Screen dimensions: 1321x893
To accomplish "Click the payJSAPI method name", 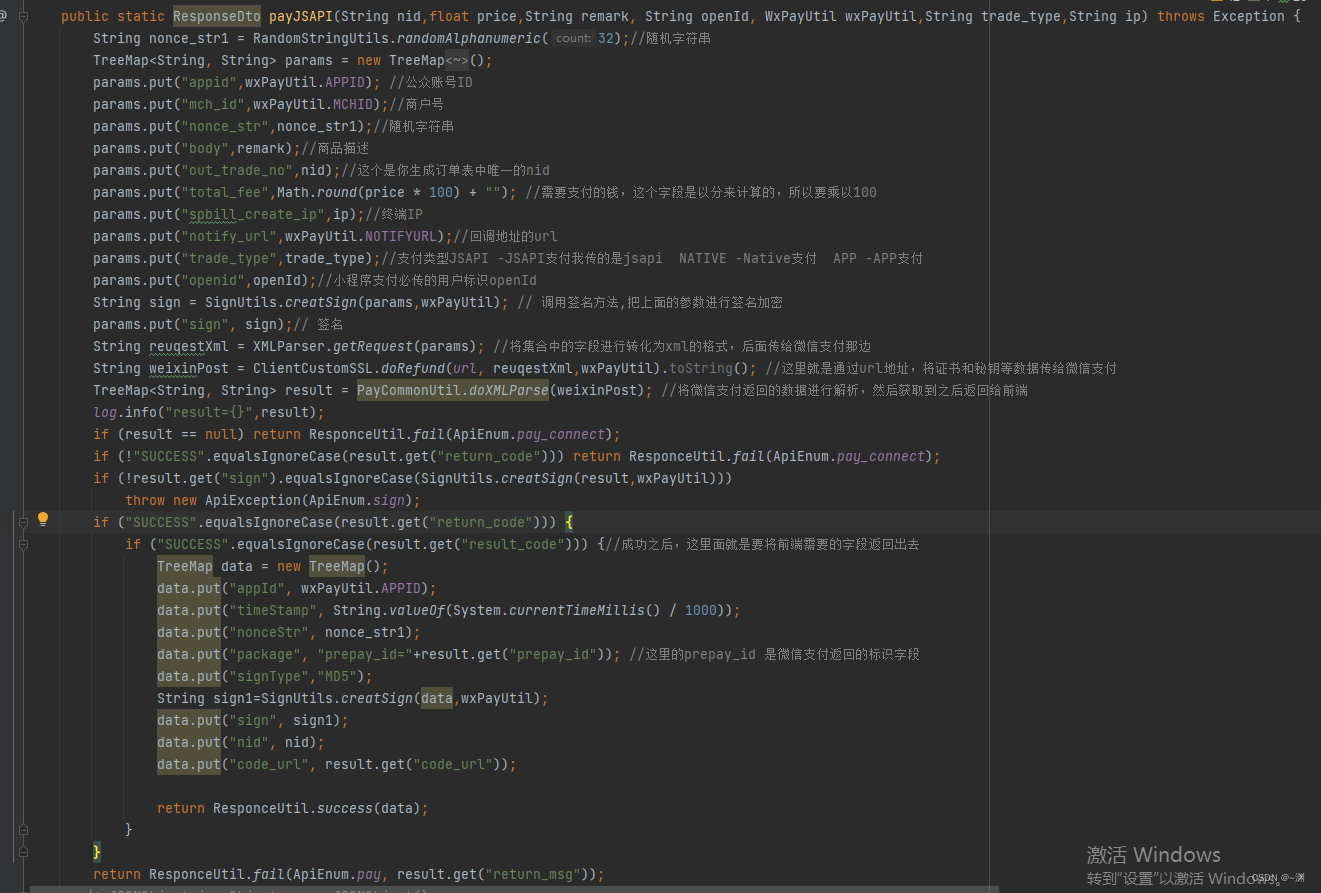I will pos(300,17).
